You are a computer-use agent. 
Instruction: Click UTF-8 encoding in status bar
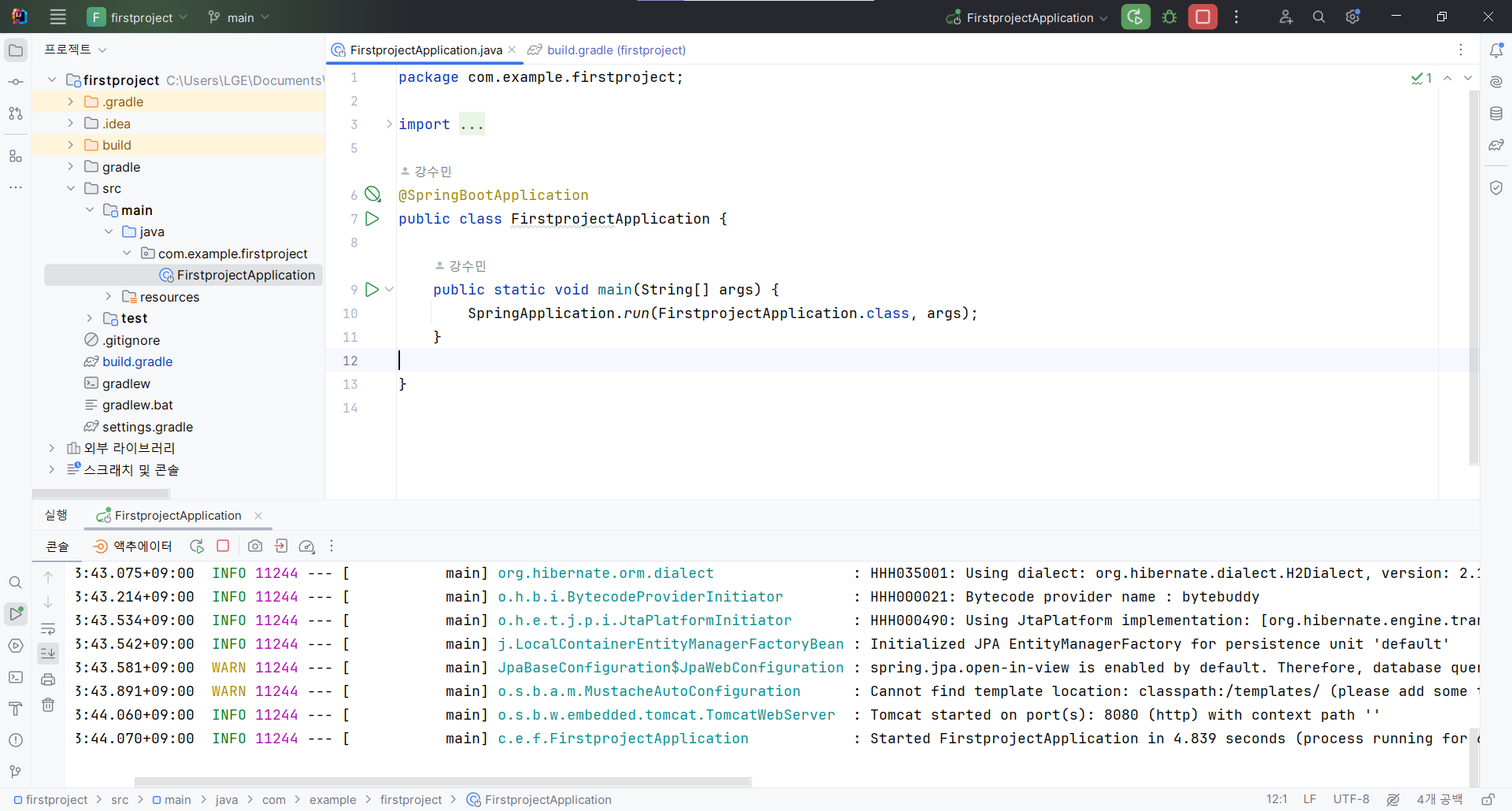pos(1351,799)
